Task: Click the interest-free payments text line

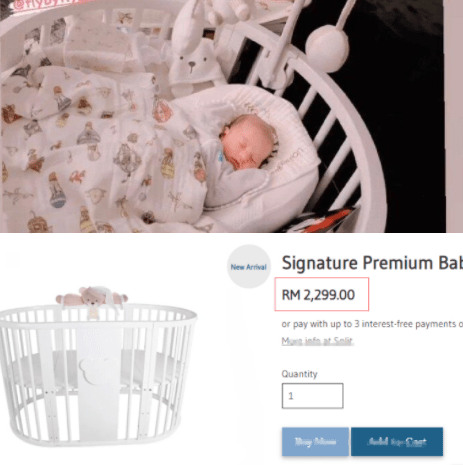Action: (372, 324)
